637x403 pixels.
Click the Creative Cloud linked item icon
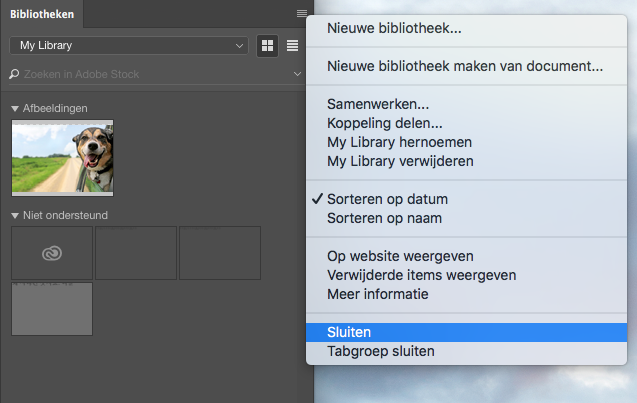point(52,253)
